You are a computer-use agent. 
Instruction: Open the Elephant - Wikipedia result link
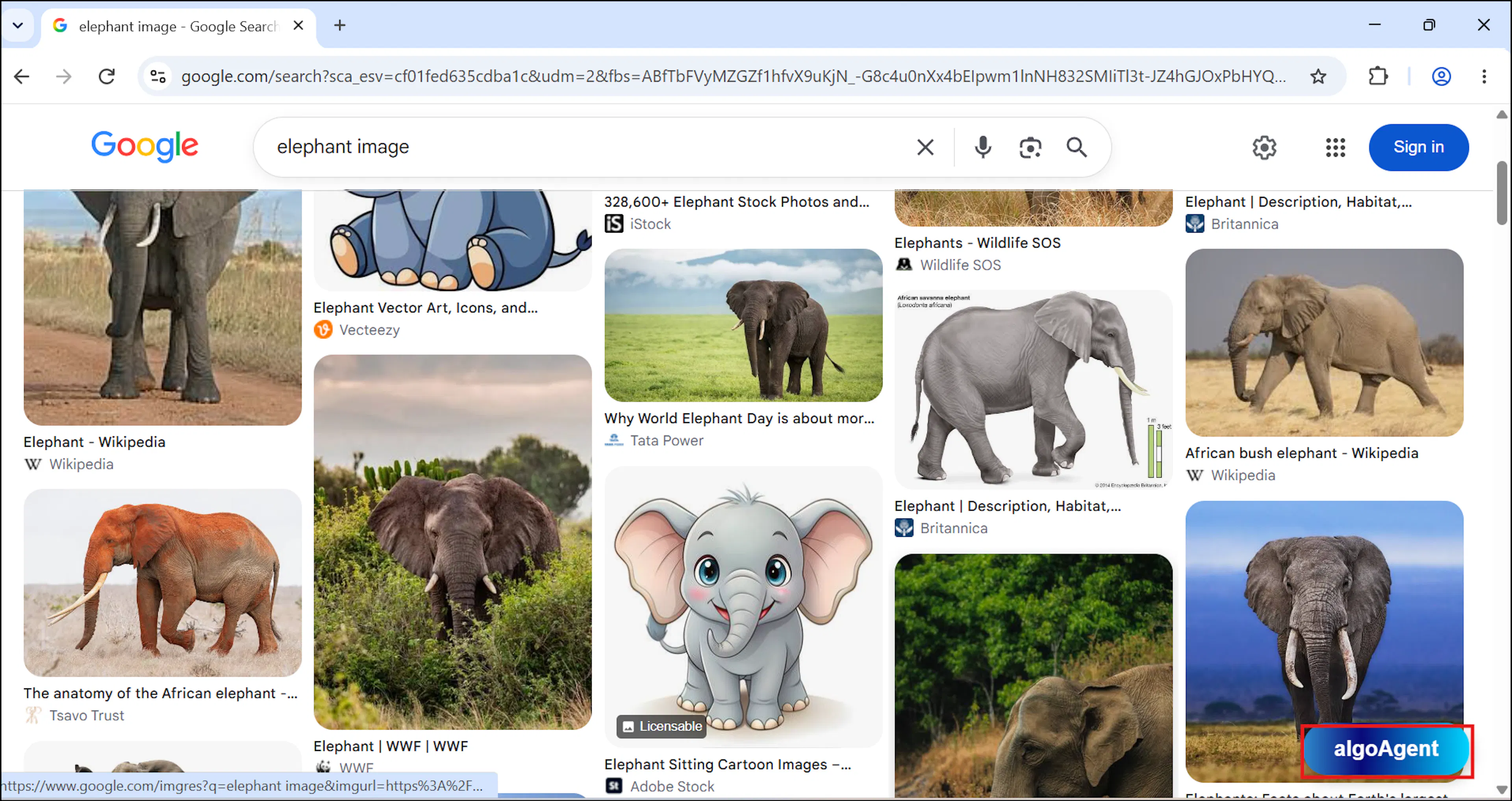point(94,442)
